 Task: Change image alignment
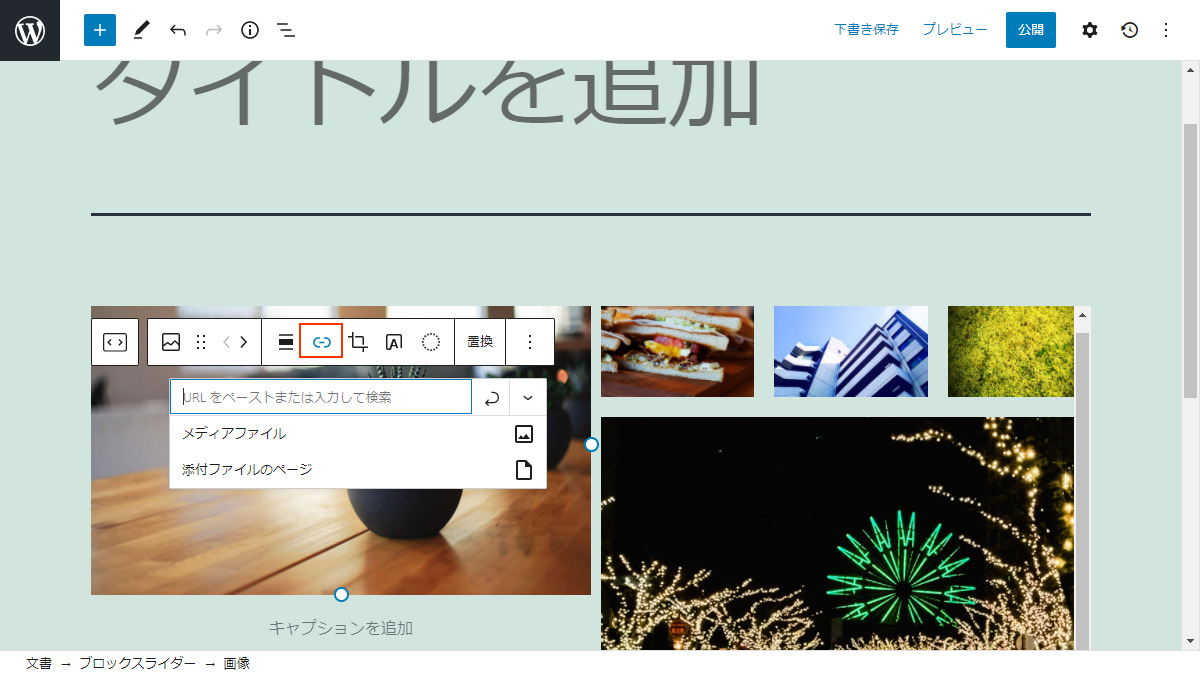coord(285,342)
